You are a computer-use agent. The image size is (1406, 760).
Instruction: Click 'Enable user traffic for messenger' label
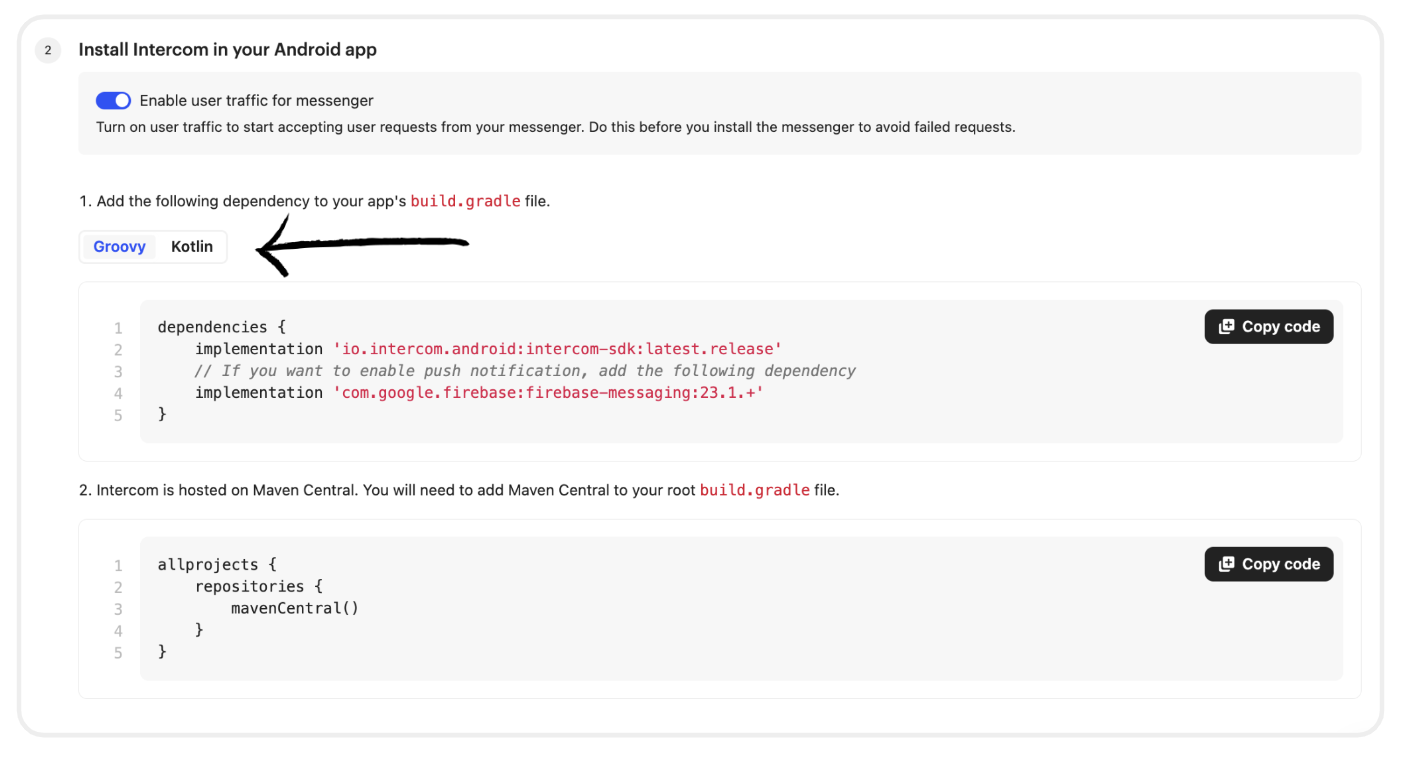[257, 101]
